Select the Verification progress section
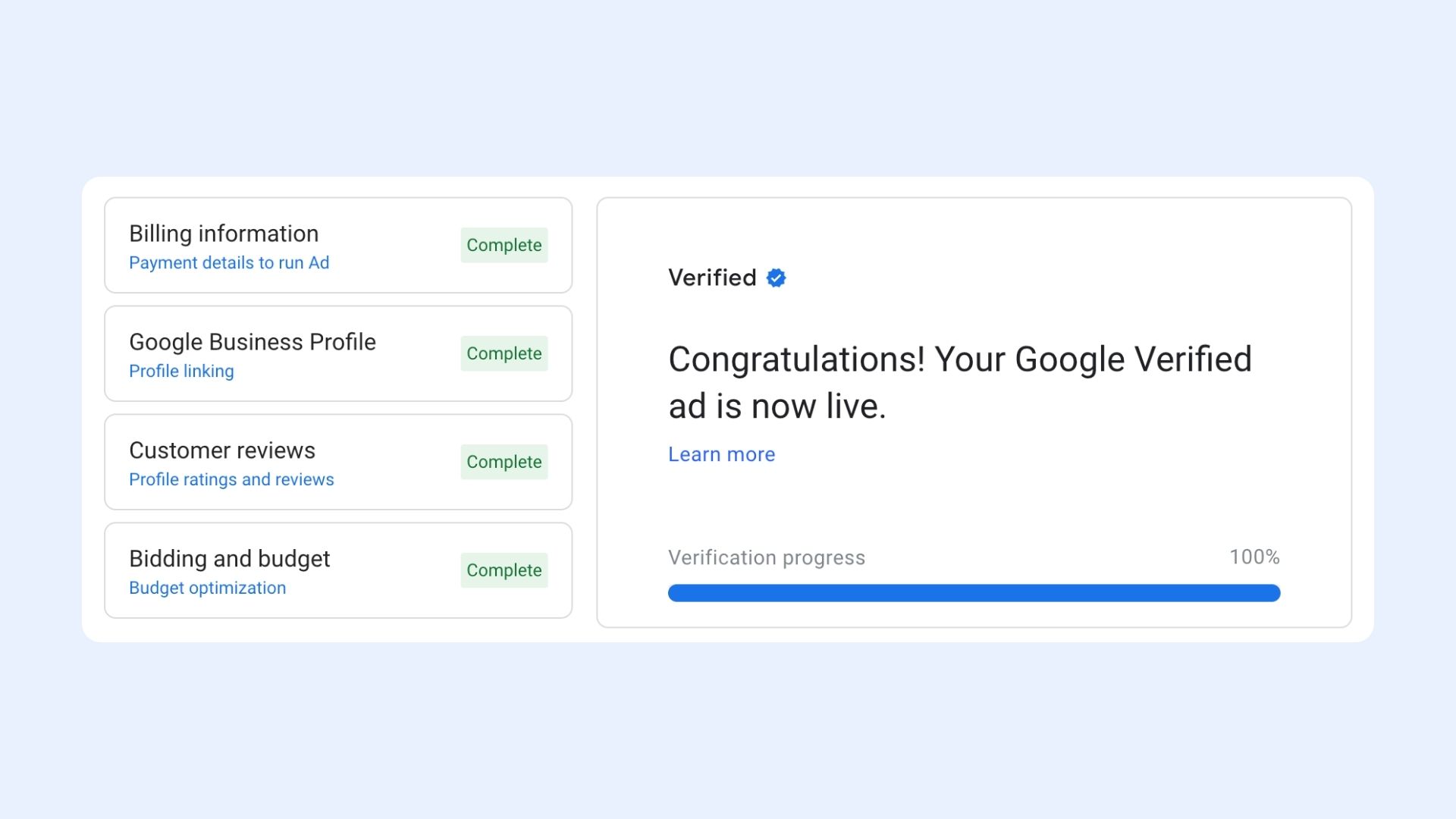 pyautogui.click(x=766, y=557)
